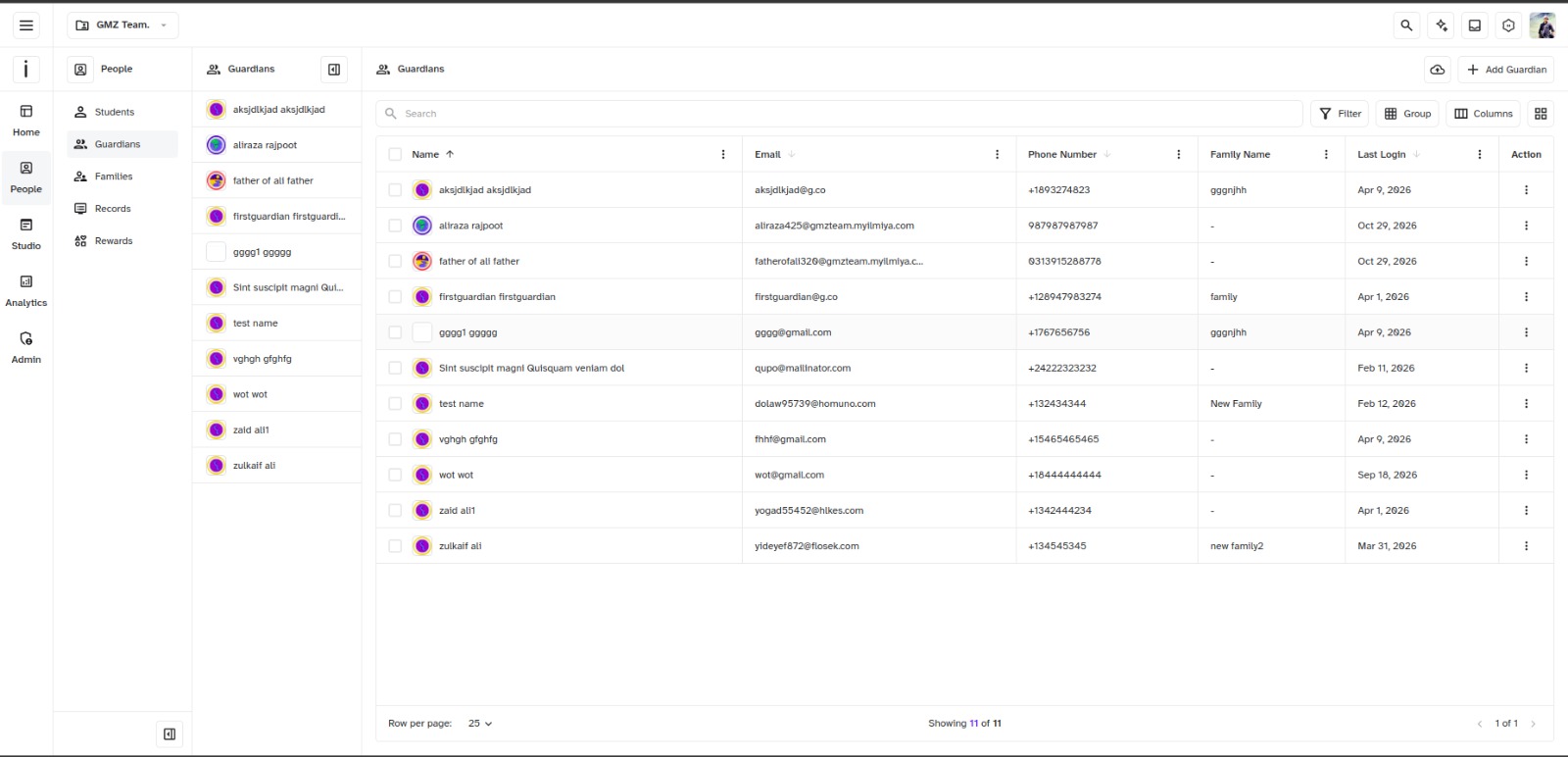Click the Add Guardian button
This screenshot has height=757, width=1568.
1506,70
